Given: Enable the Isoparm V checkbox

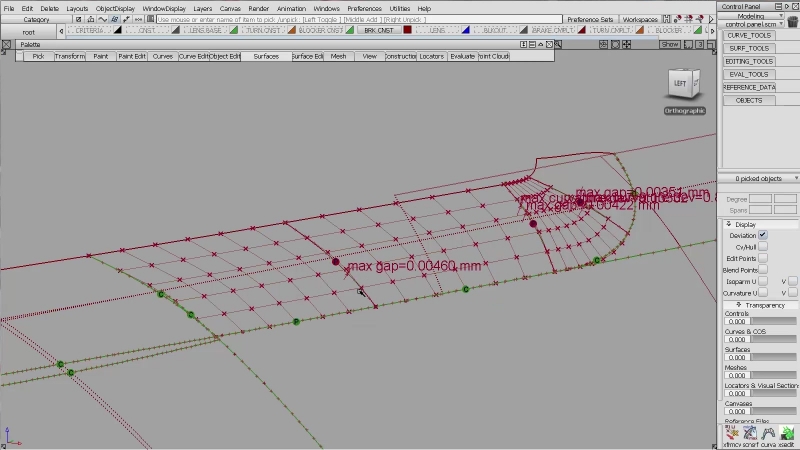Looking at the screenshot, I should (x=792, y=281).
